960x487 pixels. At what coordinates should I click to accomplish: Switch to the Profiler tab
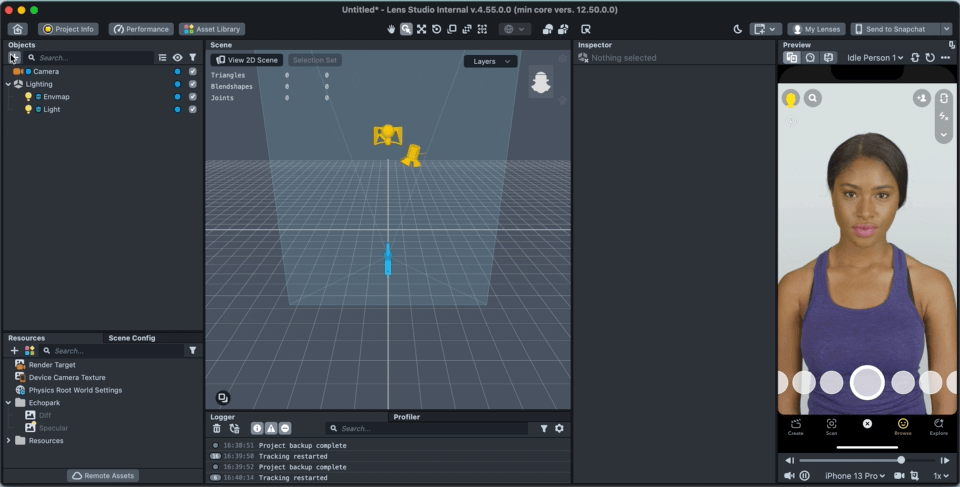coord(406,416)
